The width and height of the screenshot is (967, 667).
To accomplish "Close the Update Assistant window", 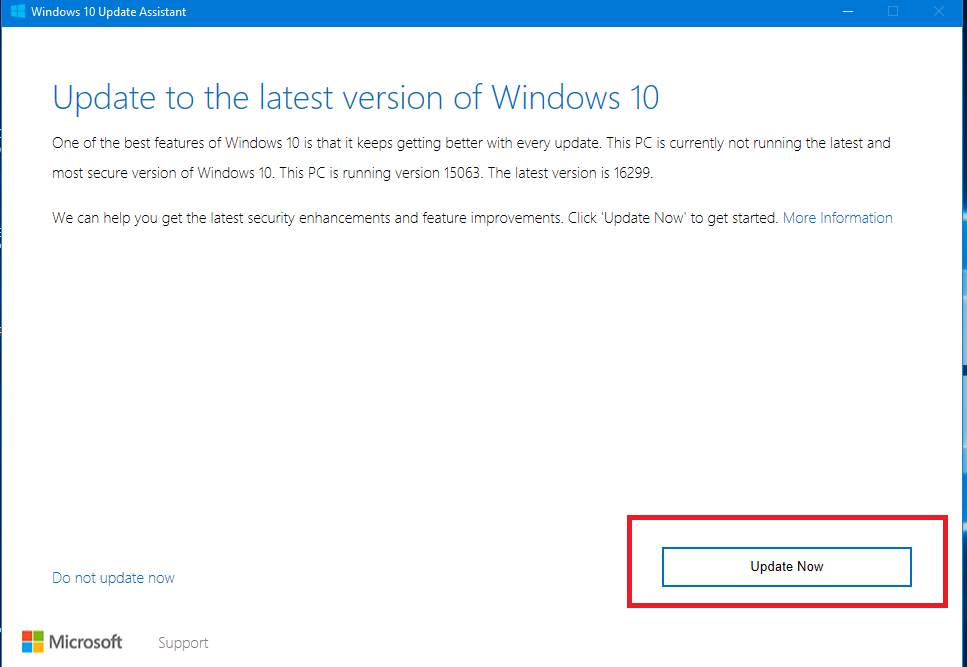I will coord(939,11).
